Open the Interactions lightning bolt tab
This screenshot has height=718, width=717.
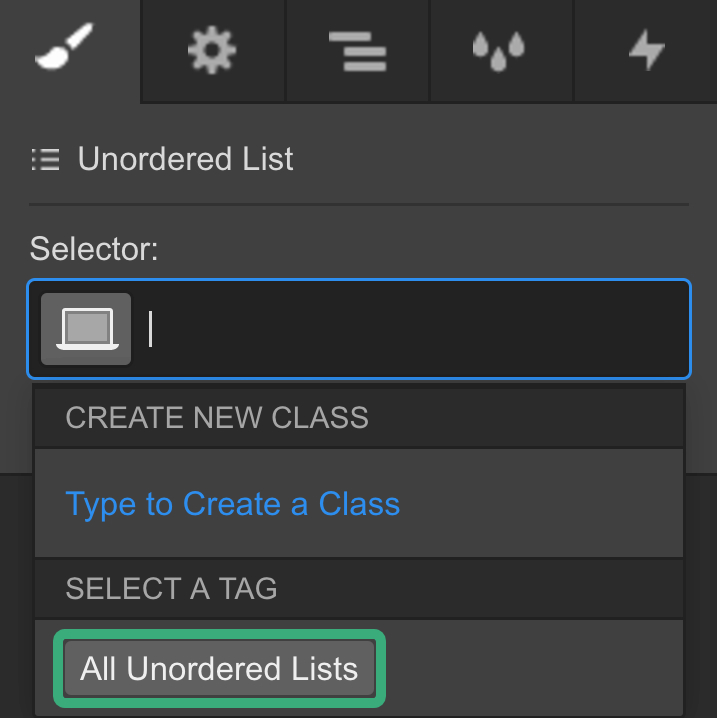point(645,50)
